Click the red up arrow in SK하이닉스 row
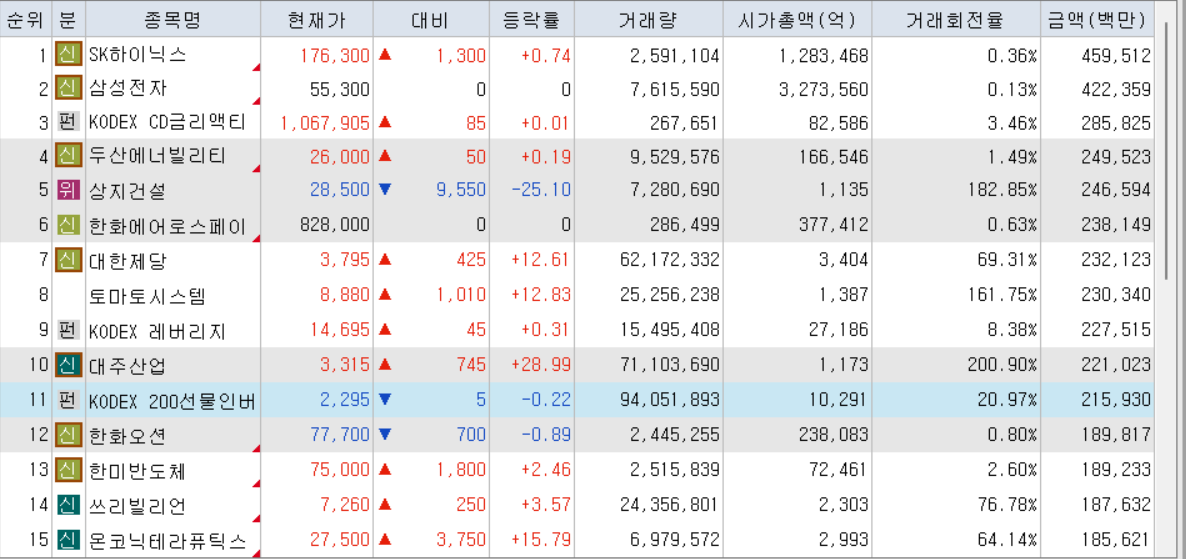The image size is (1186, 559). click(385, 54)
